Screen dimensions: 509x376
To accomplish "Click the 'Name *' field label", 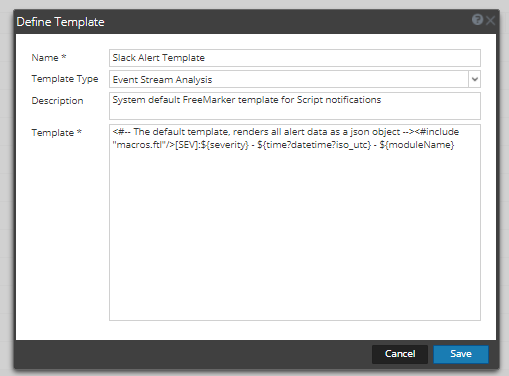I will (x=49, y=58).
